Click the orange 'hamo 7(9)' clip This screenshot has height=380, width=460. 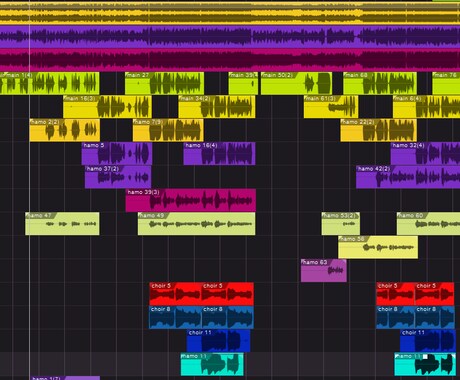(x=168, y=130)
